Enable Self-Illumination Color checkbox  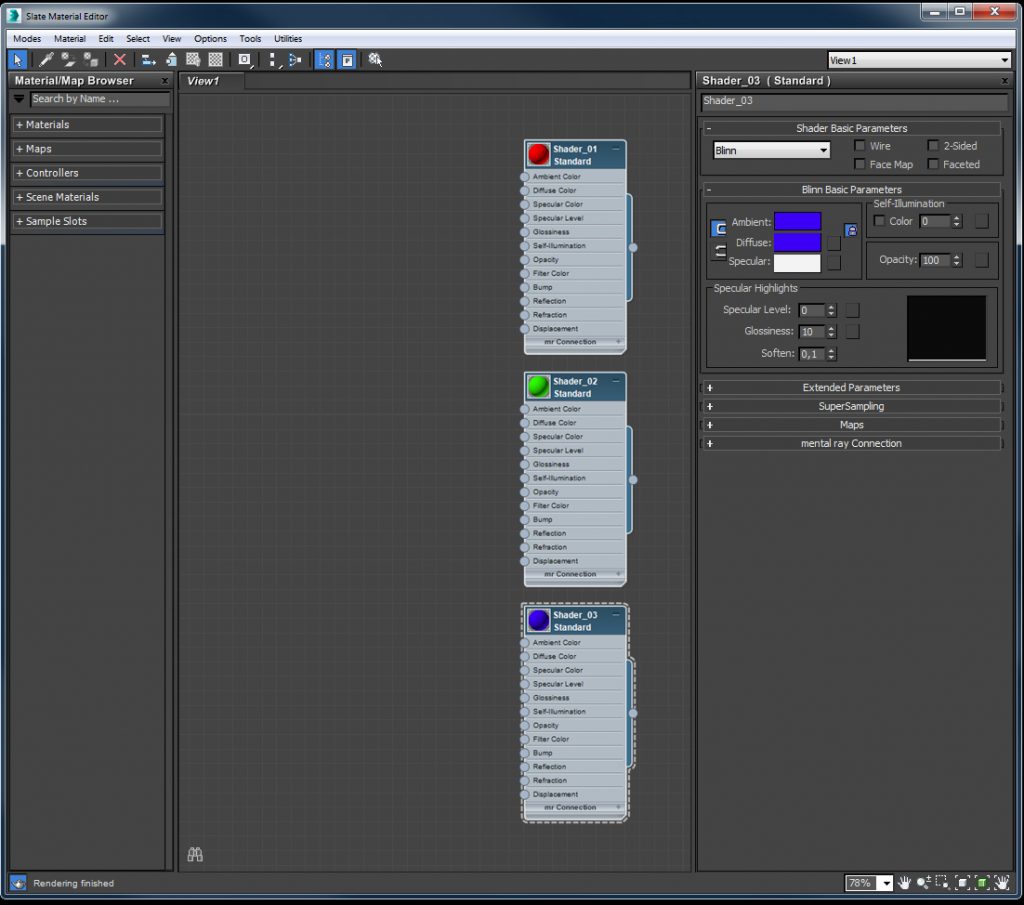click(x=879, y=221)
